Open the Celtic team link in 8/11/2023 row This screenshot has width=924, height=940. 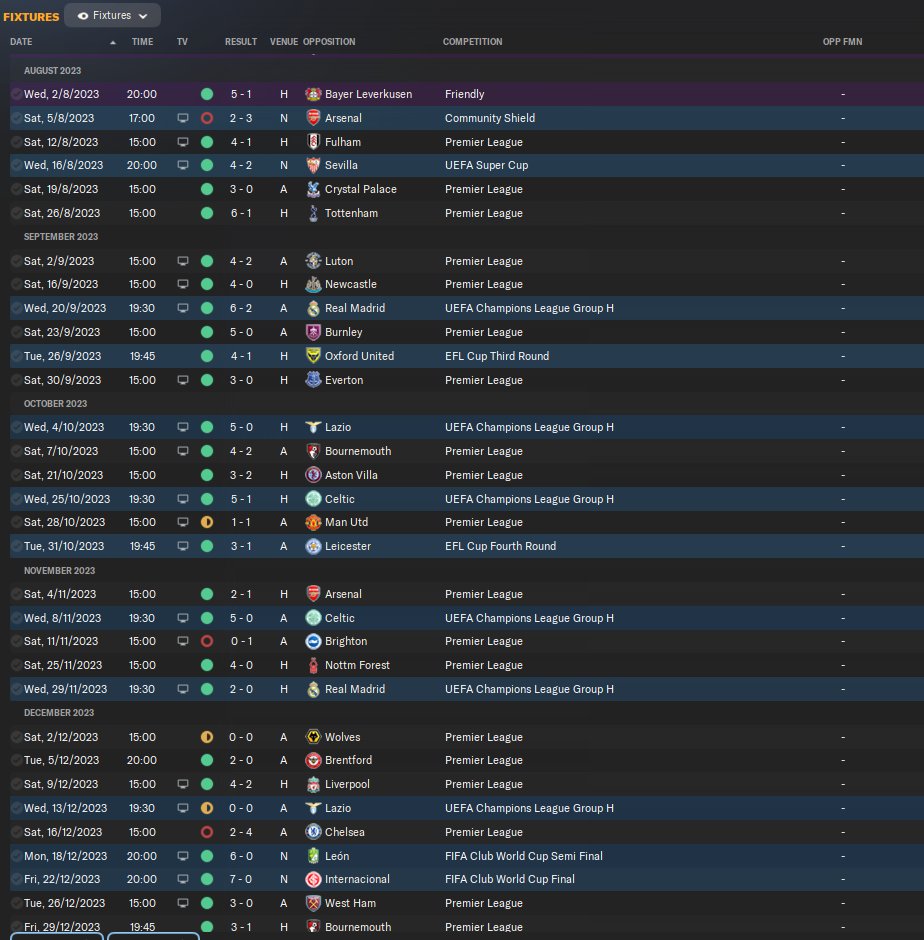click(339, 618)
